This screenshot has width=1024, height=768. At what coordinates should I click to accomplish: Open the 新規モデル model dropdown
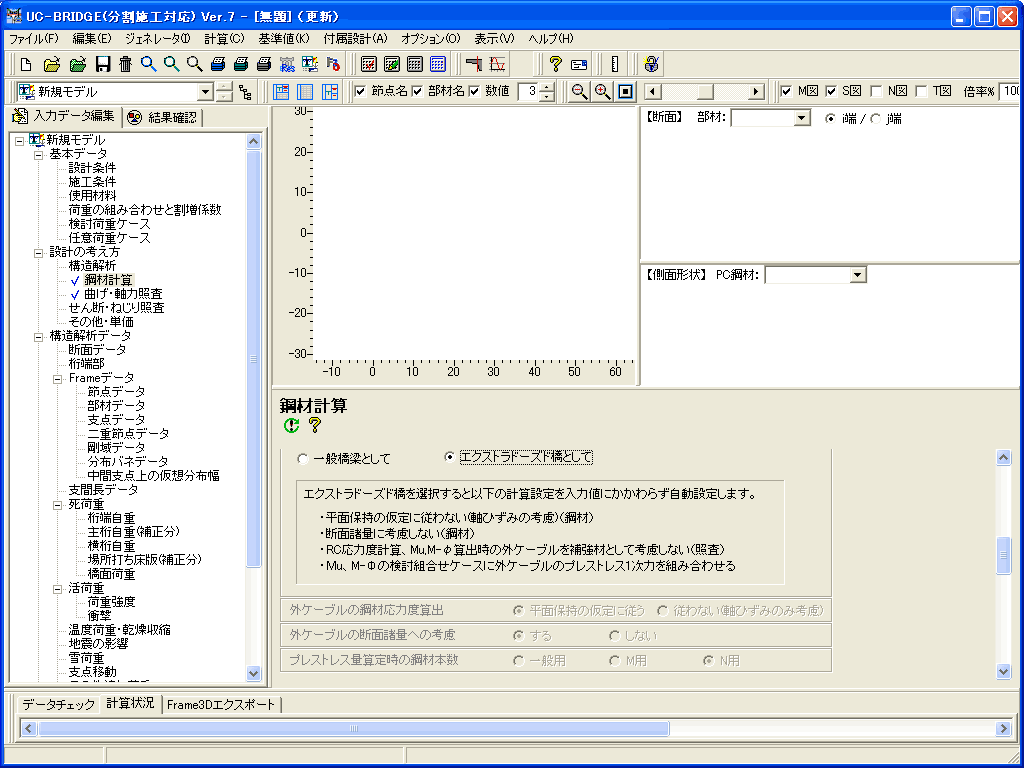[205, 92]
